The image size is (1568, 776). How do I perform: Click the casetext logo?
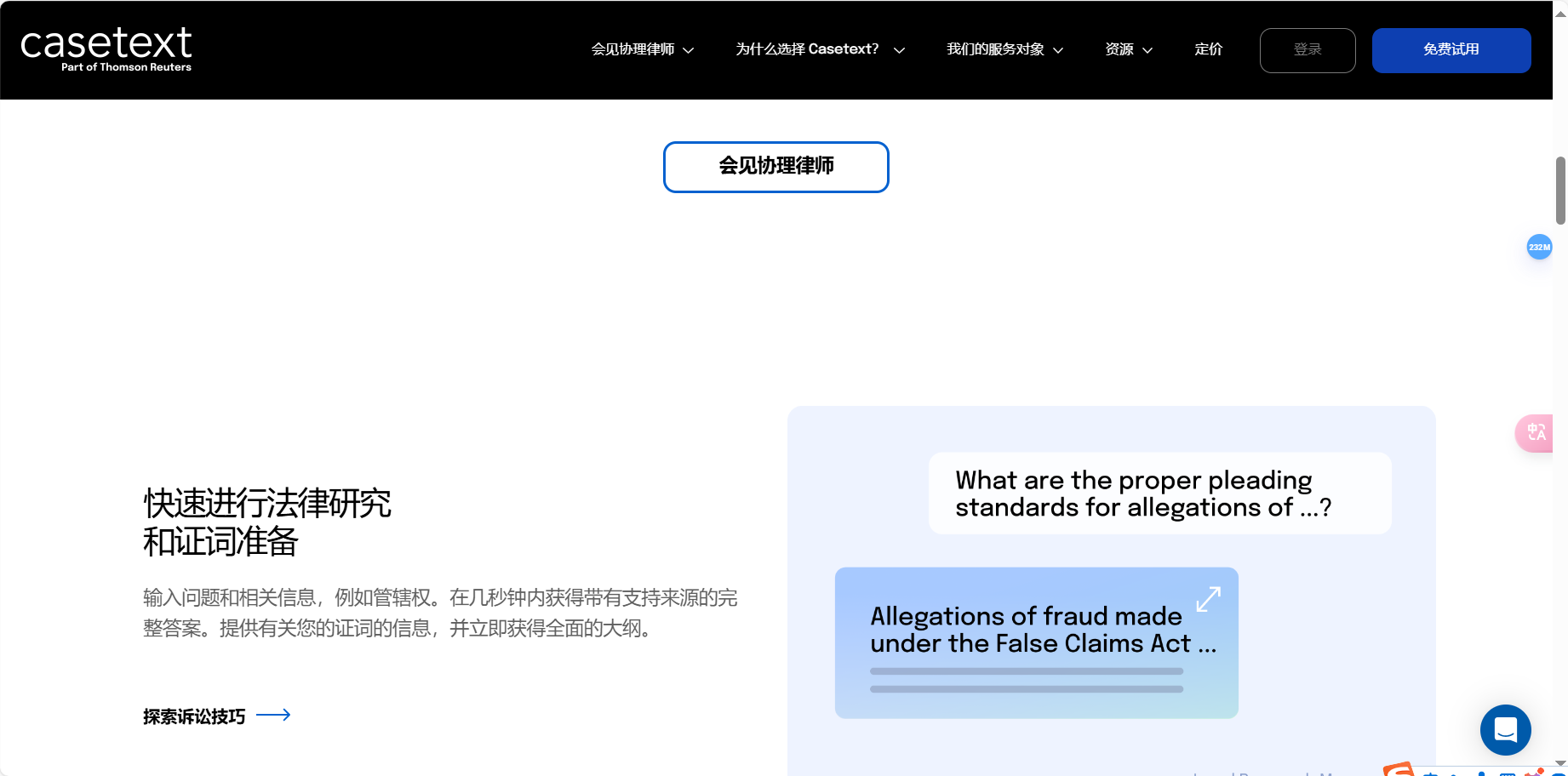106,47
